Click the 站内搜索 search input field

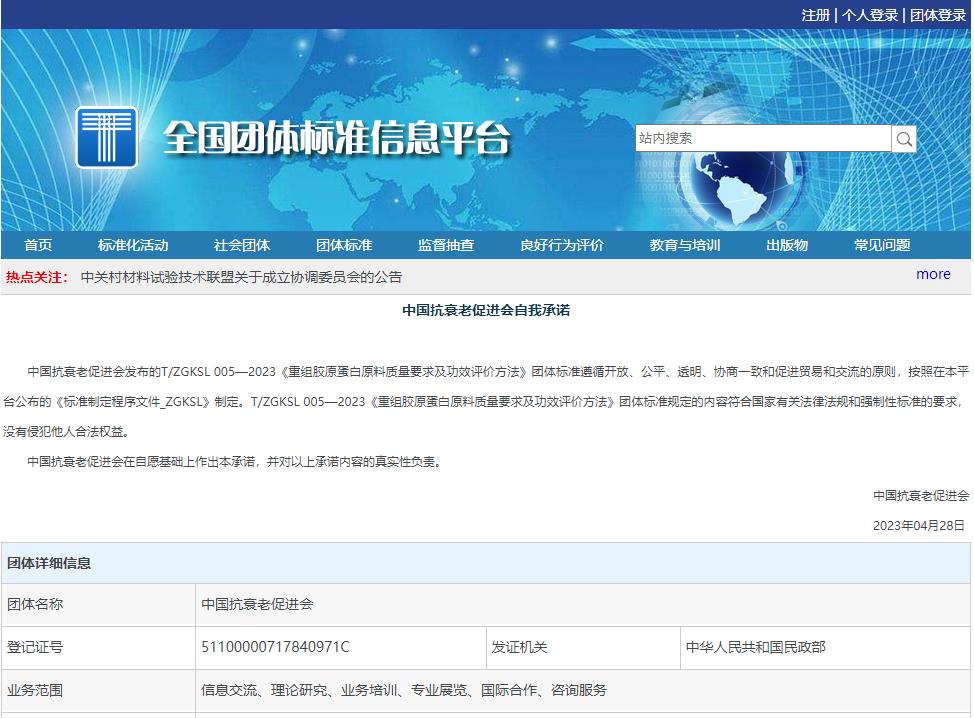(762, 139)
